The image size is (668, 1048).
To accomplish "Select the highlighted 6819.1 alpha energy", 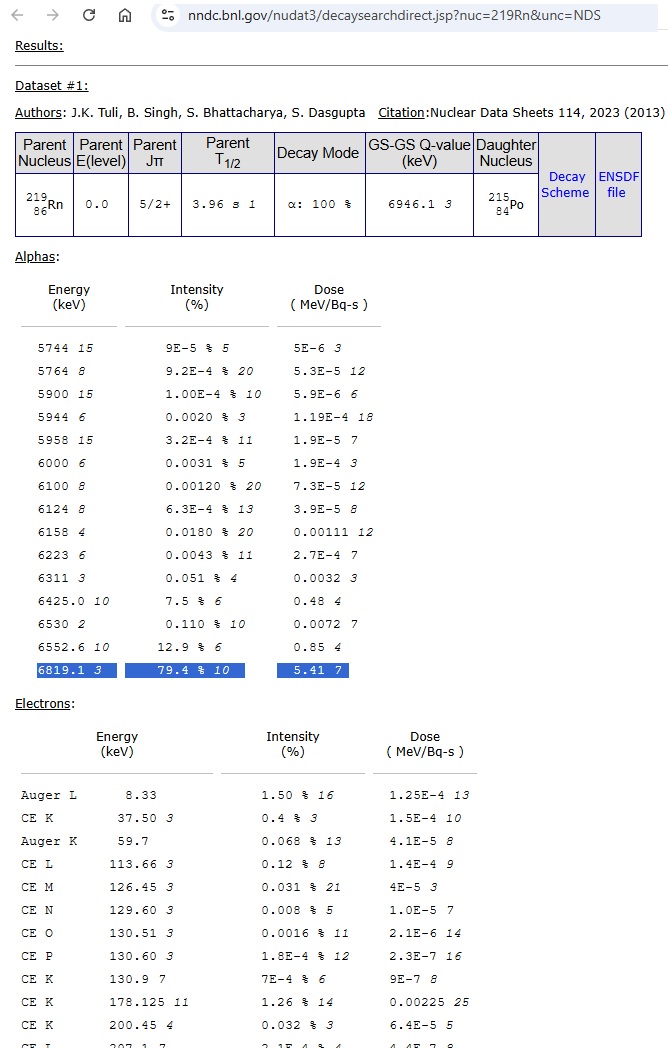I will click(x=77, y=670).
